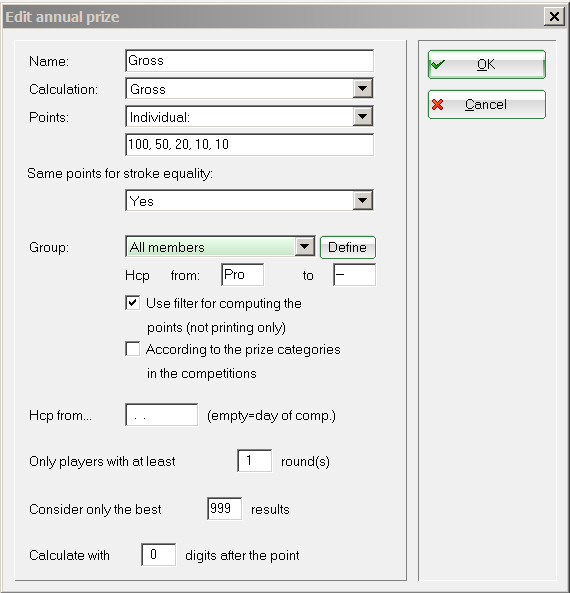Expand the Group All members dropdown
Screen dimensions: 570x593
point(304,247)
